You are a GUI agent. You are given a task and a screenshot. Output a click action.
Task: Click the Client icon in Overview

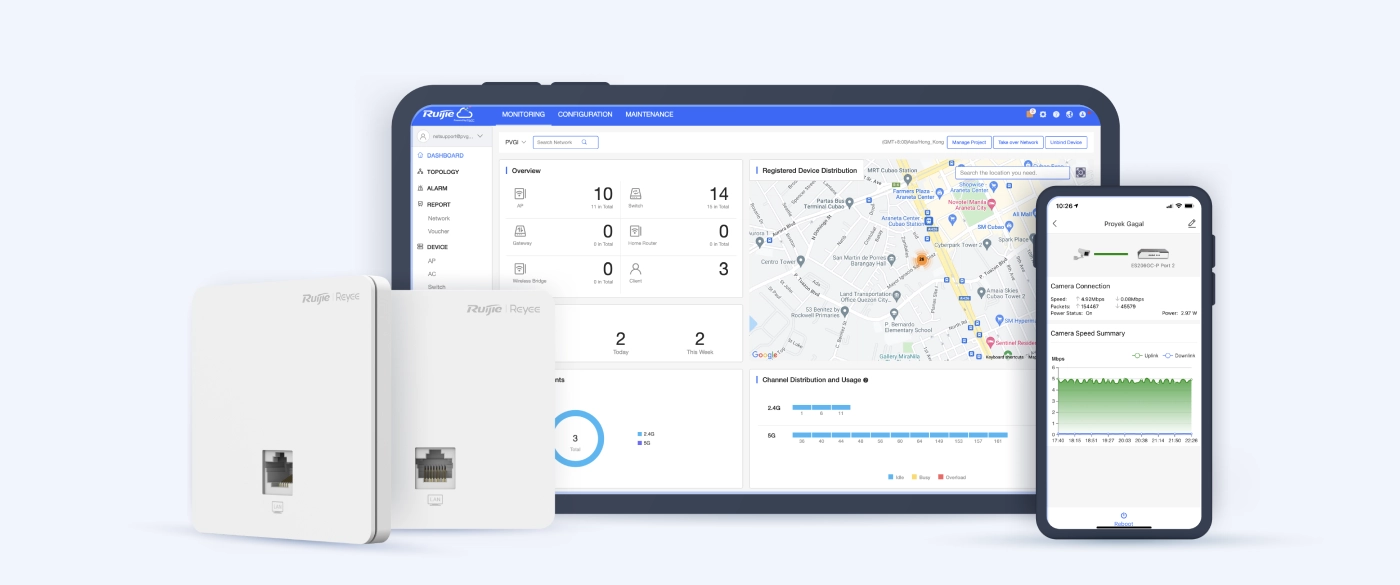click(635, 268)
